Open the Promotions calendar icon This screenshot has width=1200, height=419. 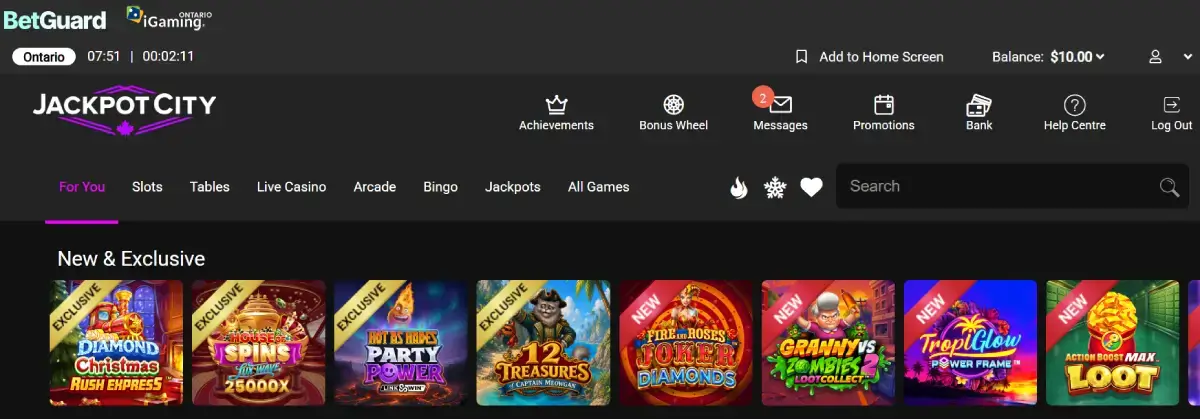pos(883,104)
